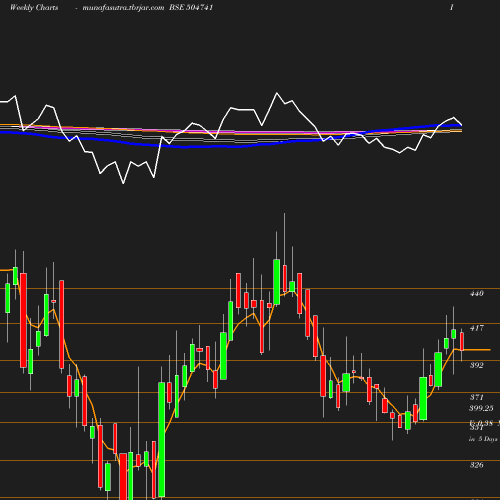Viewport: 500px width, 500px height.
Task: Click the "BSE 504741" symbol label
Action: [x=191, y=7]
